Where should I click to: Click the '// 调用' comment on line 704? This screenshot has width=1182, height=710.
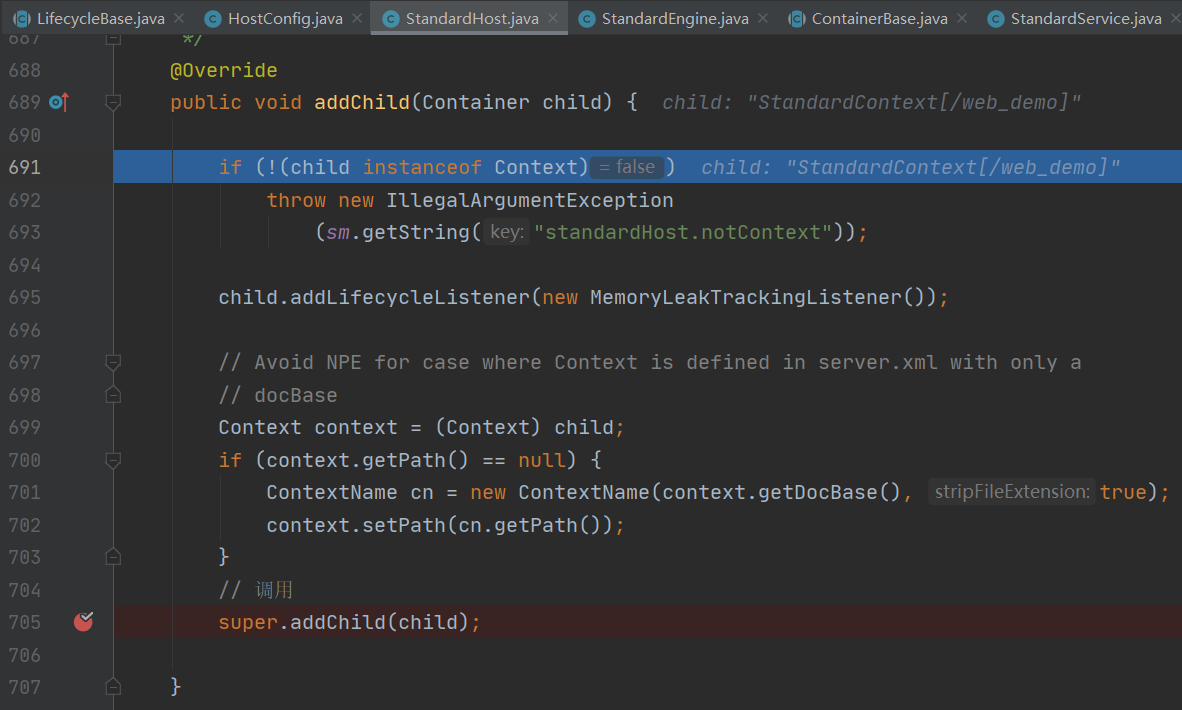(x=256, y=590)
